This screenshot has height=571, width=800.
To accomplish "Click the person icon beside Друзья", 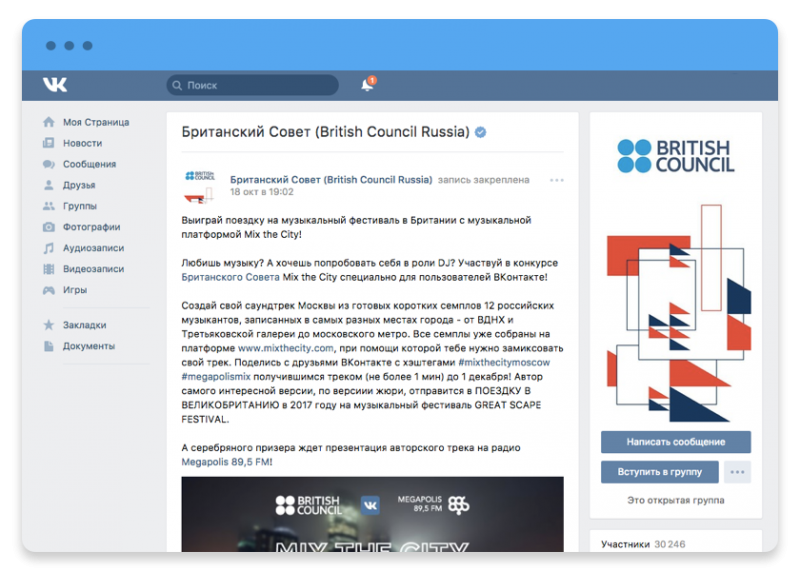I will (x=48, y=185).
